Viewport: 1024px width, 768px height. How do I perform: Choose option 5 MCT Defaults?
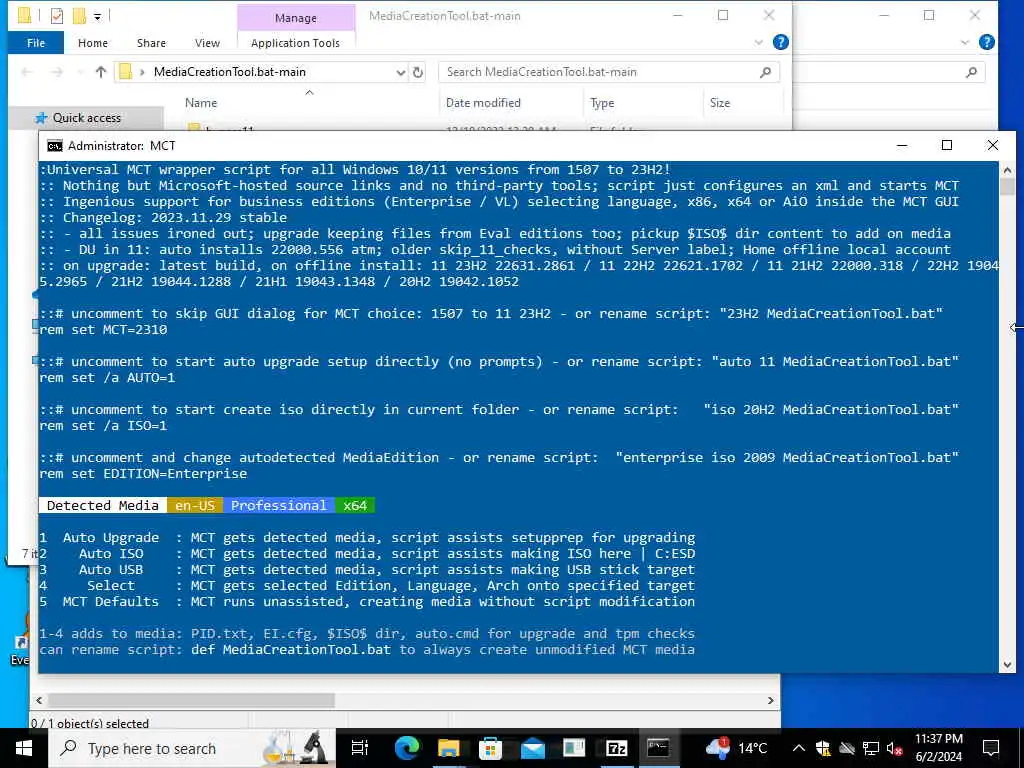tap(367, 601)
